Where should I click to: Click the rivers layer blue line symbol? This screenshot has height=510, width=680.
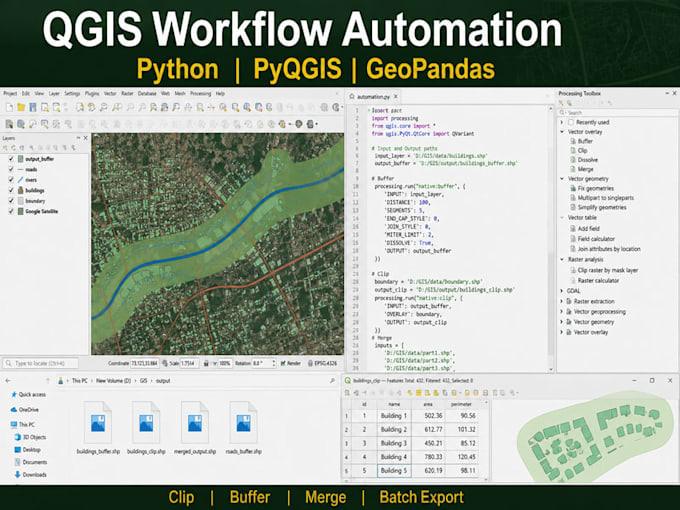click(20, 180)
